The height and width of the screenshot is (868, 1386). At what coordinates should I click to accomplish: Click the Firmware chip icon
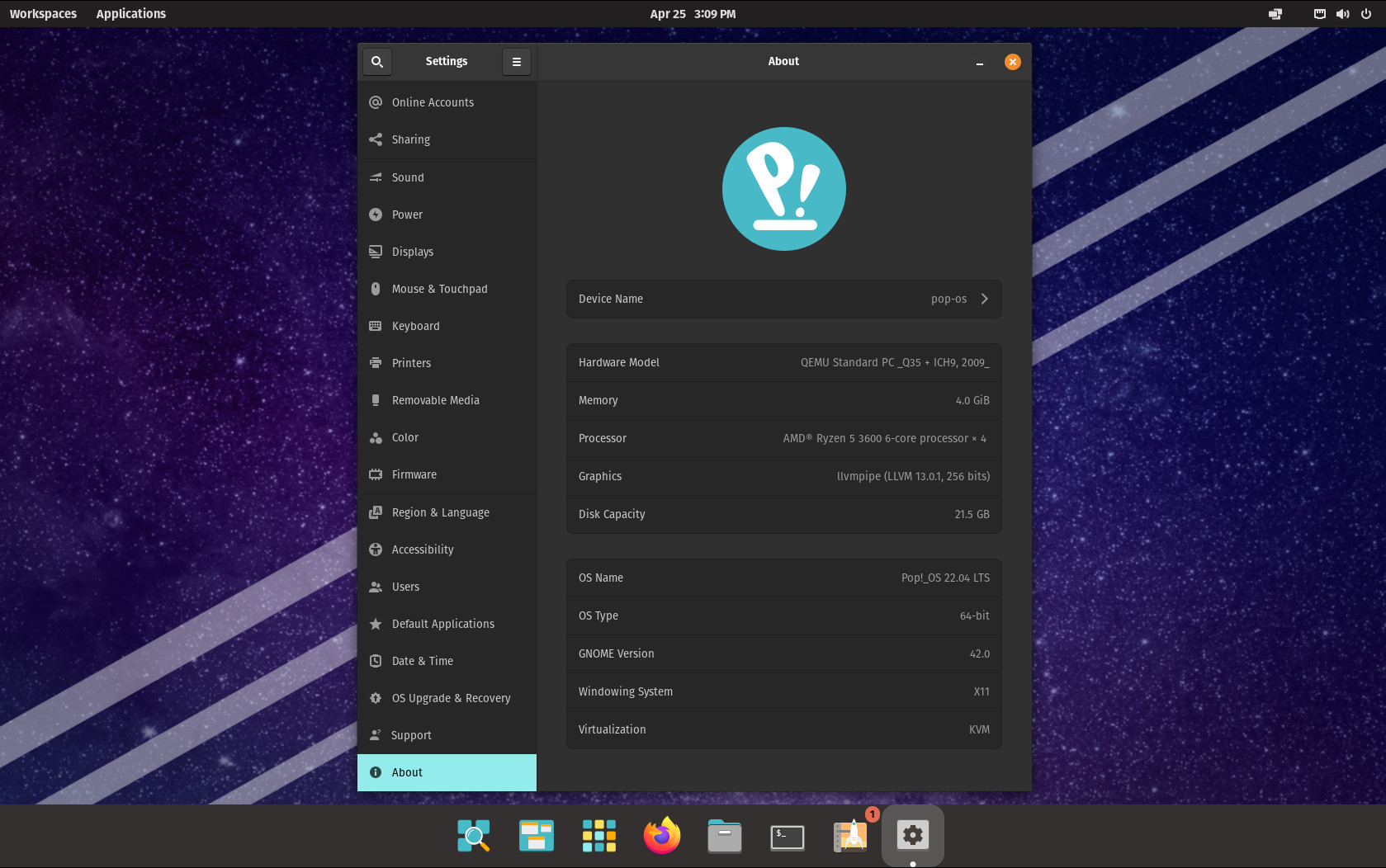coord(376,474)
